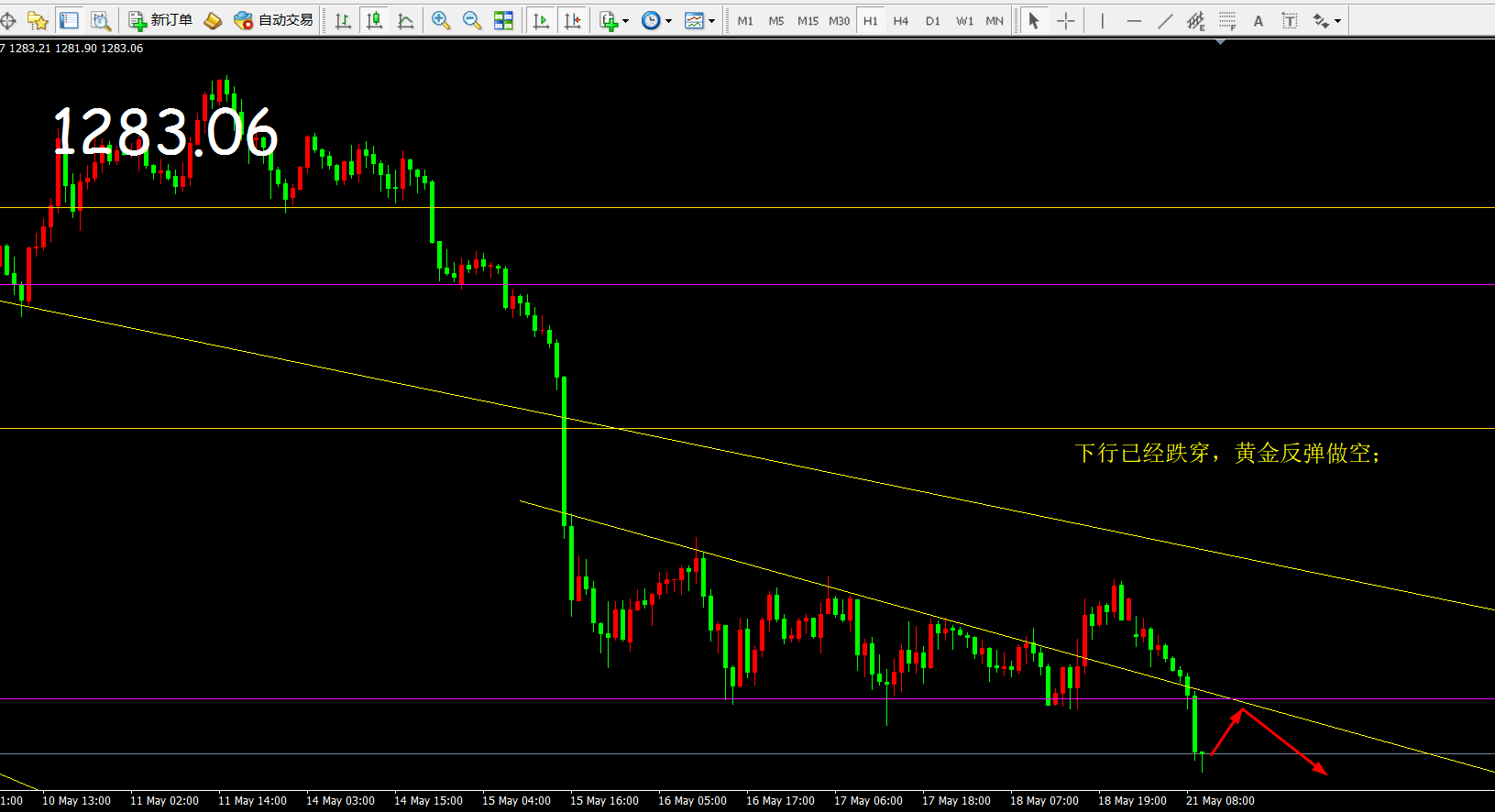Select the Fibonacci retracement tool

pos(1227,20)
